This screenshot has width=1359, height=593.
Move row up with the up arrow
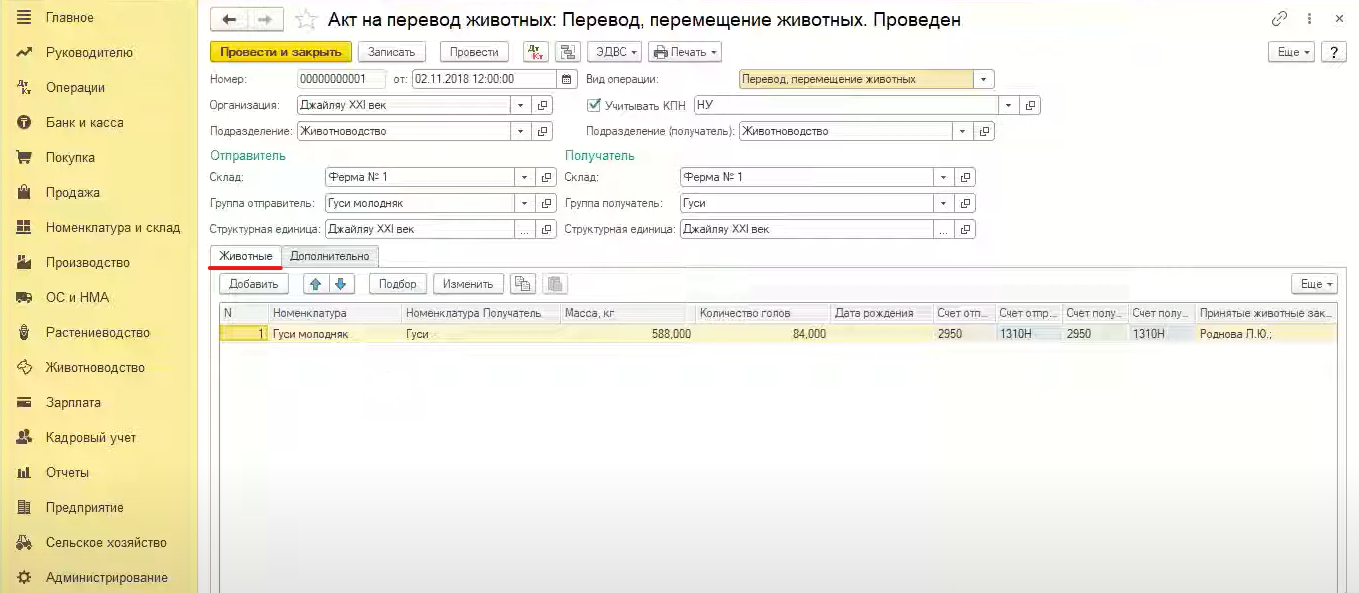[316, 284]
